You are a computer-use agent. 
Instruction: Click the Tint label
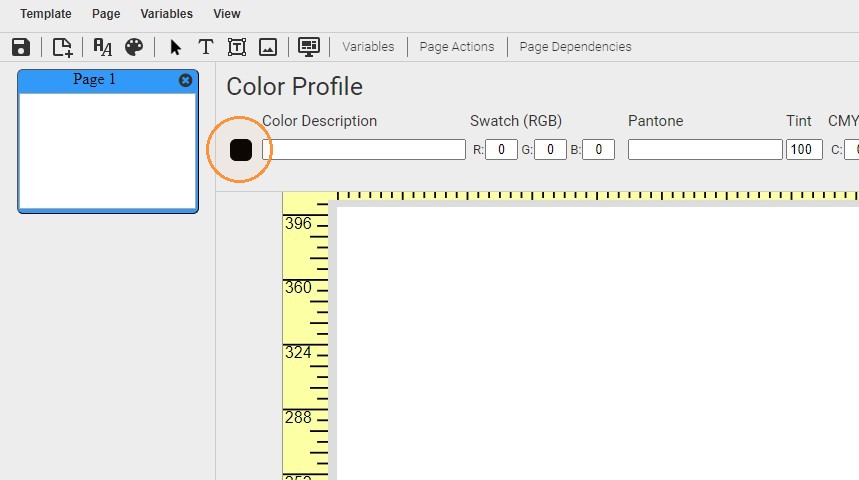(x=799, y=121)
